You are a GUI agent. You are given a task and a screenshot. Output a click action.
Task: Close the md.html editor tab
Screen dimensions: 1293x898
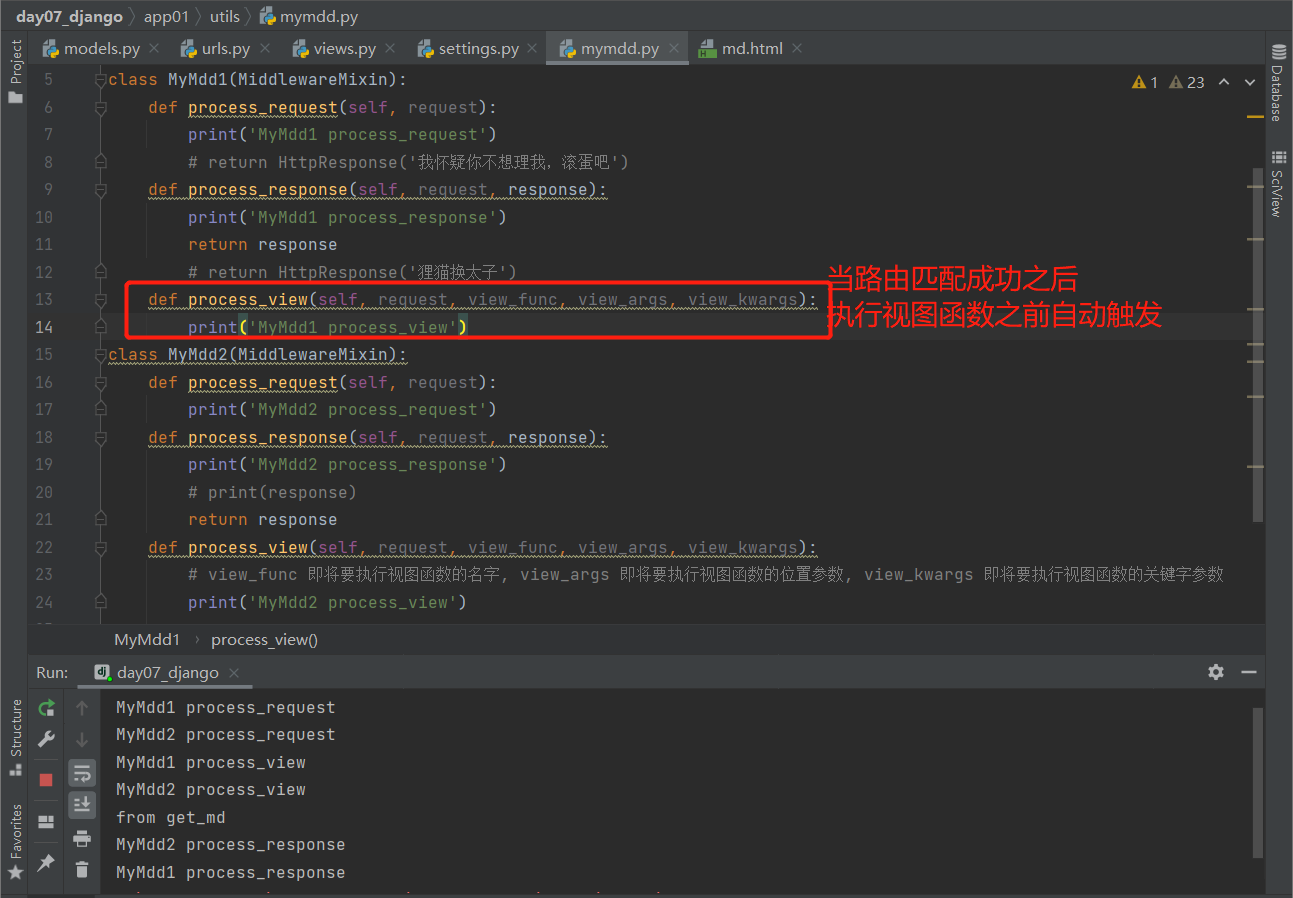pos(797,48)
